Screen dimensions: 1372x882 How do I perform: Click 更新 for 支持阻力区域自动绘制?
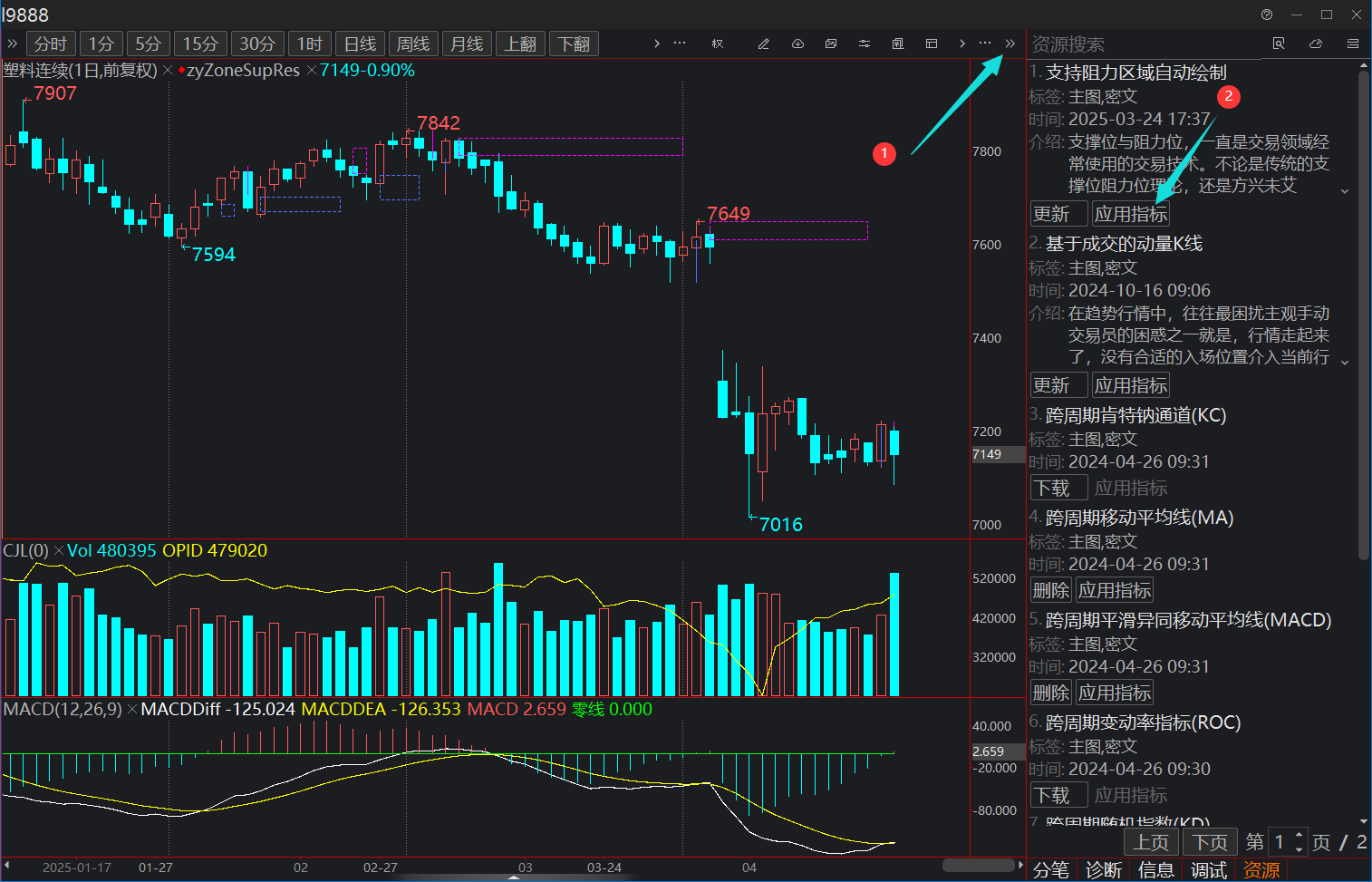pos(1059,214)
